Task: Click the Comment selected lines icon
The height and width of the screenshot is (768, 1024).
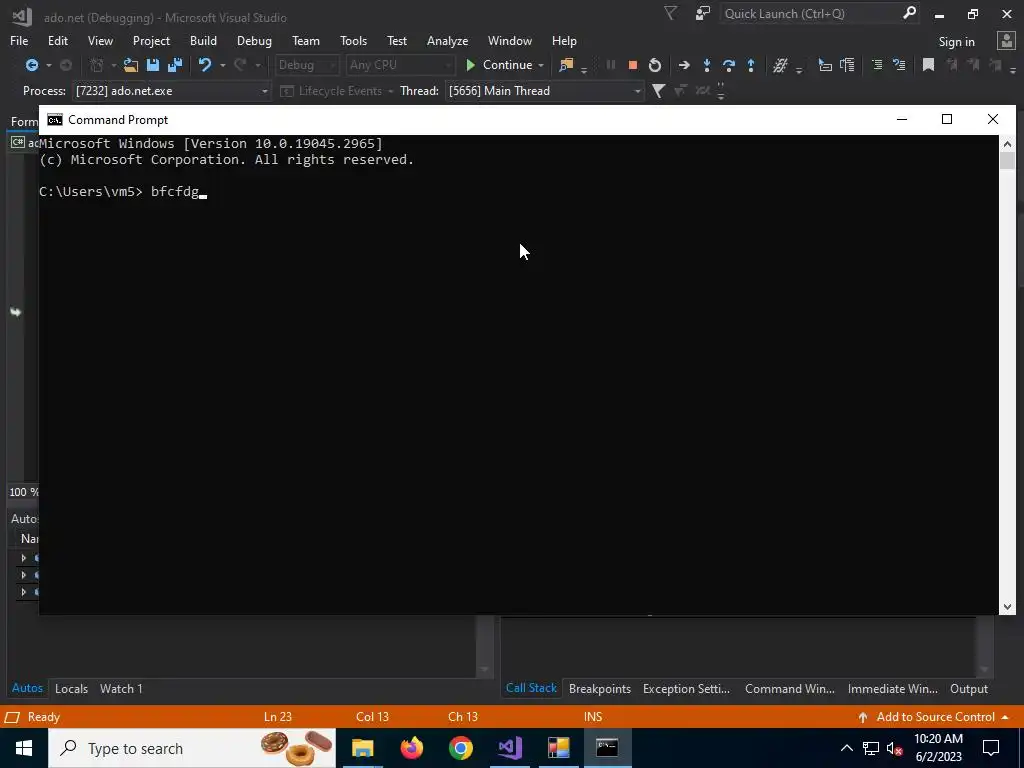Action: (877, 65)
